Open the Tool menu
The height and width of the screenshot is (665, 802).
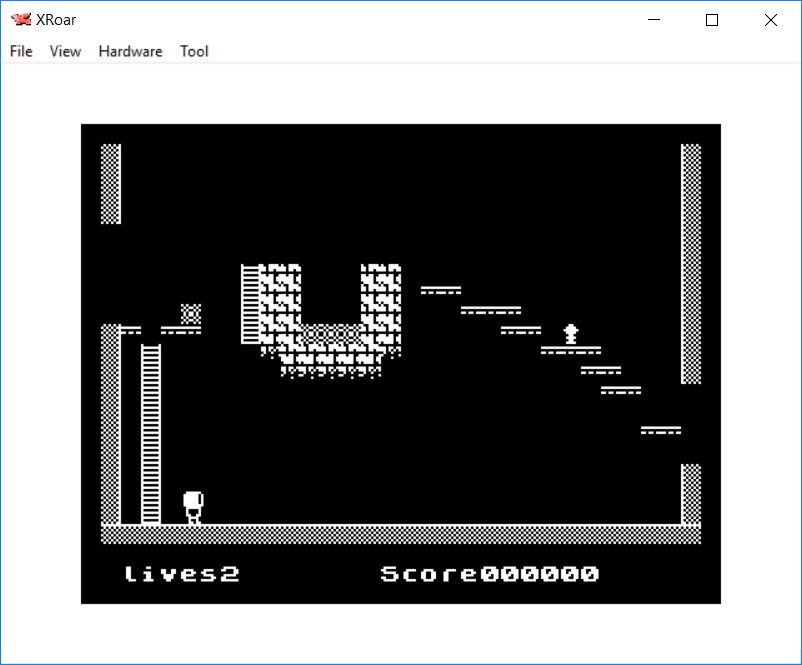[x=194, y=51]
